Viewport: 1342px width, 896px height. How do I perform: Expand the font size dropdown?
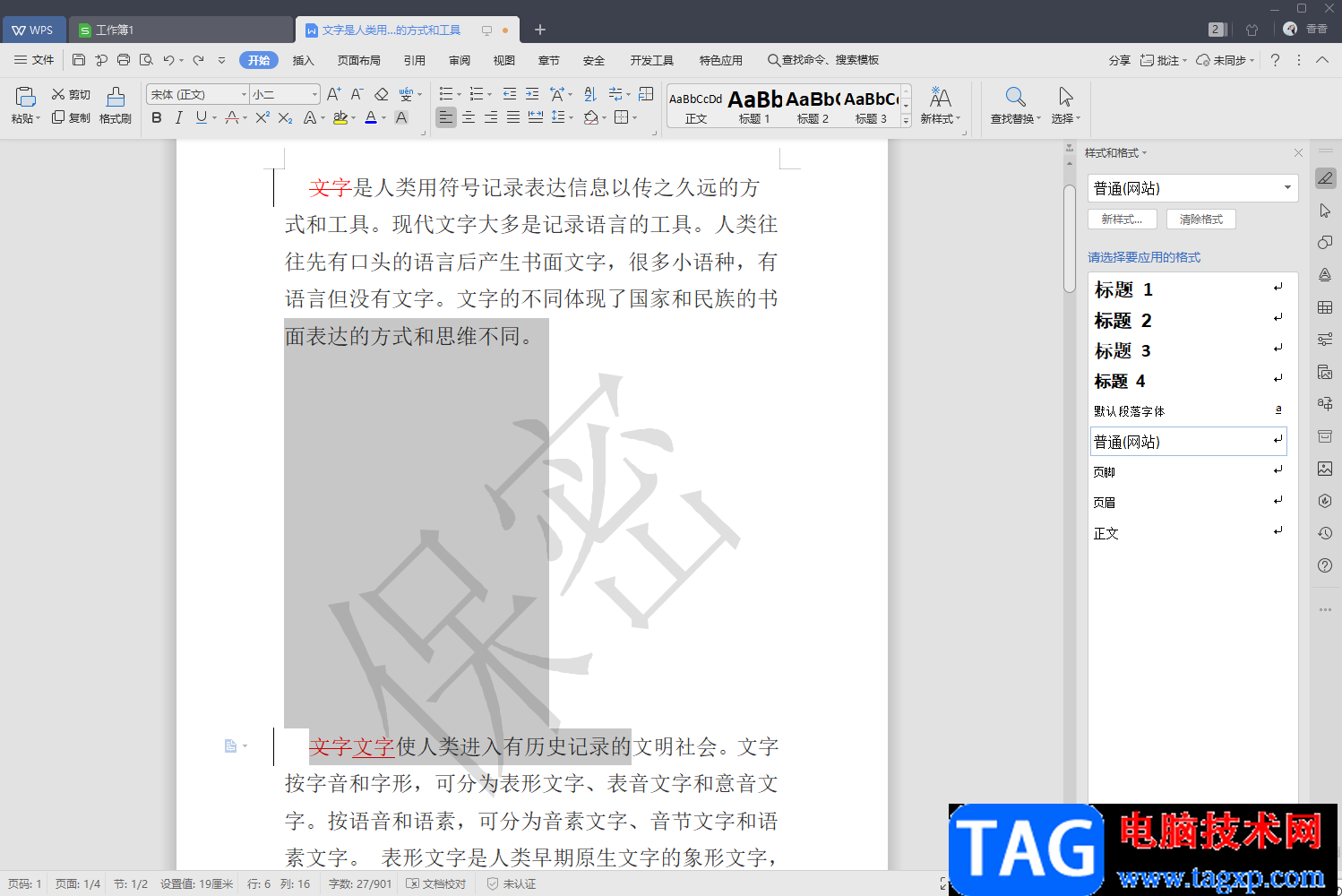(314, 94)
